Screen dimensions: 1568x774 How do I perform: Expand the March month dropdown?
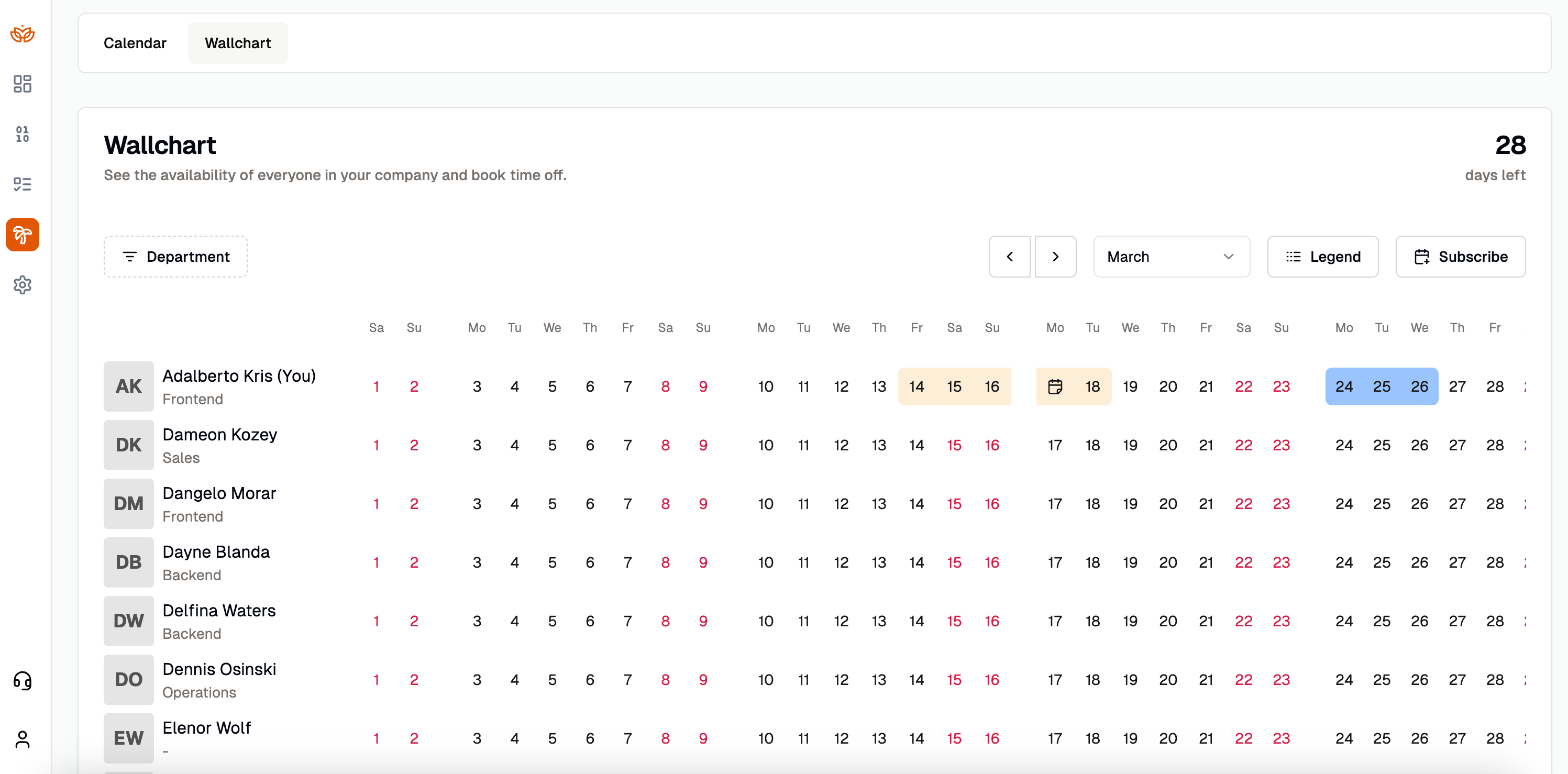[1171, 256]
